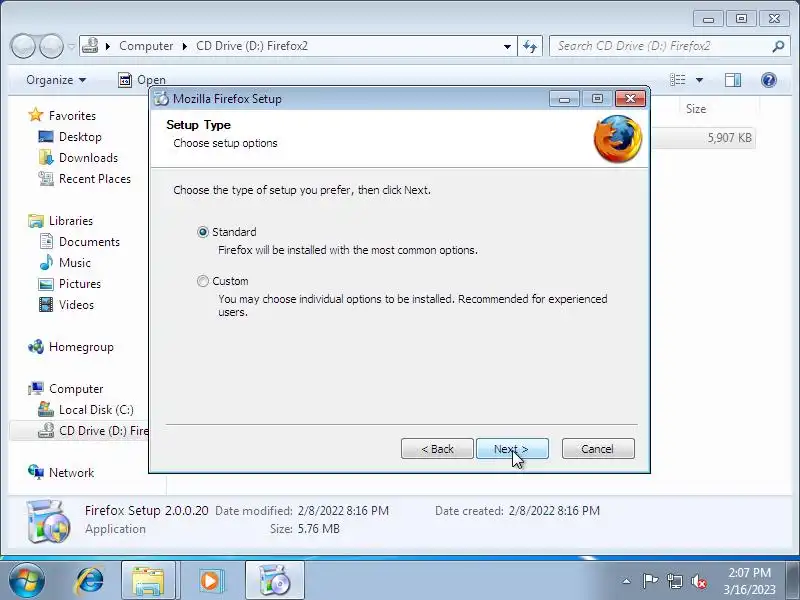Select Favorites in the navigation pane
The image size is (800, 600).
point(72,116)
